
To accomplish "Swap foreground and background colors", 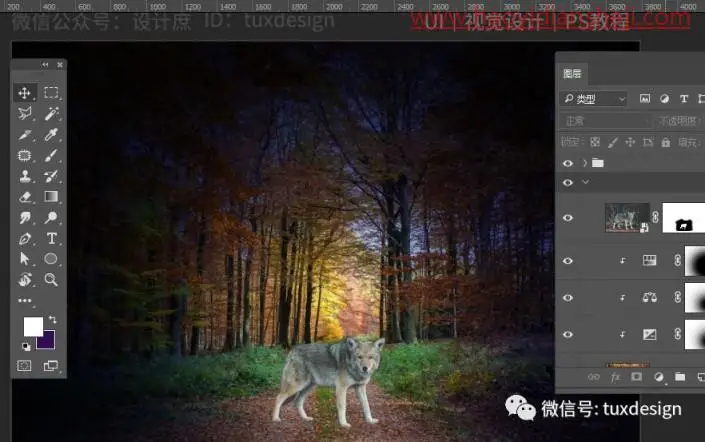I will pyautogui.click(x=52, y=319).
